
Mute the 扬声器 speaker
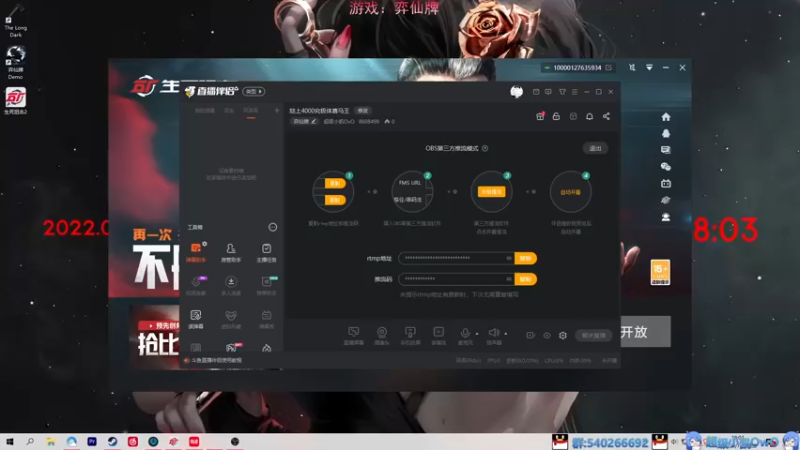(x=493, y=336)
